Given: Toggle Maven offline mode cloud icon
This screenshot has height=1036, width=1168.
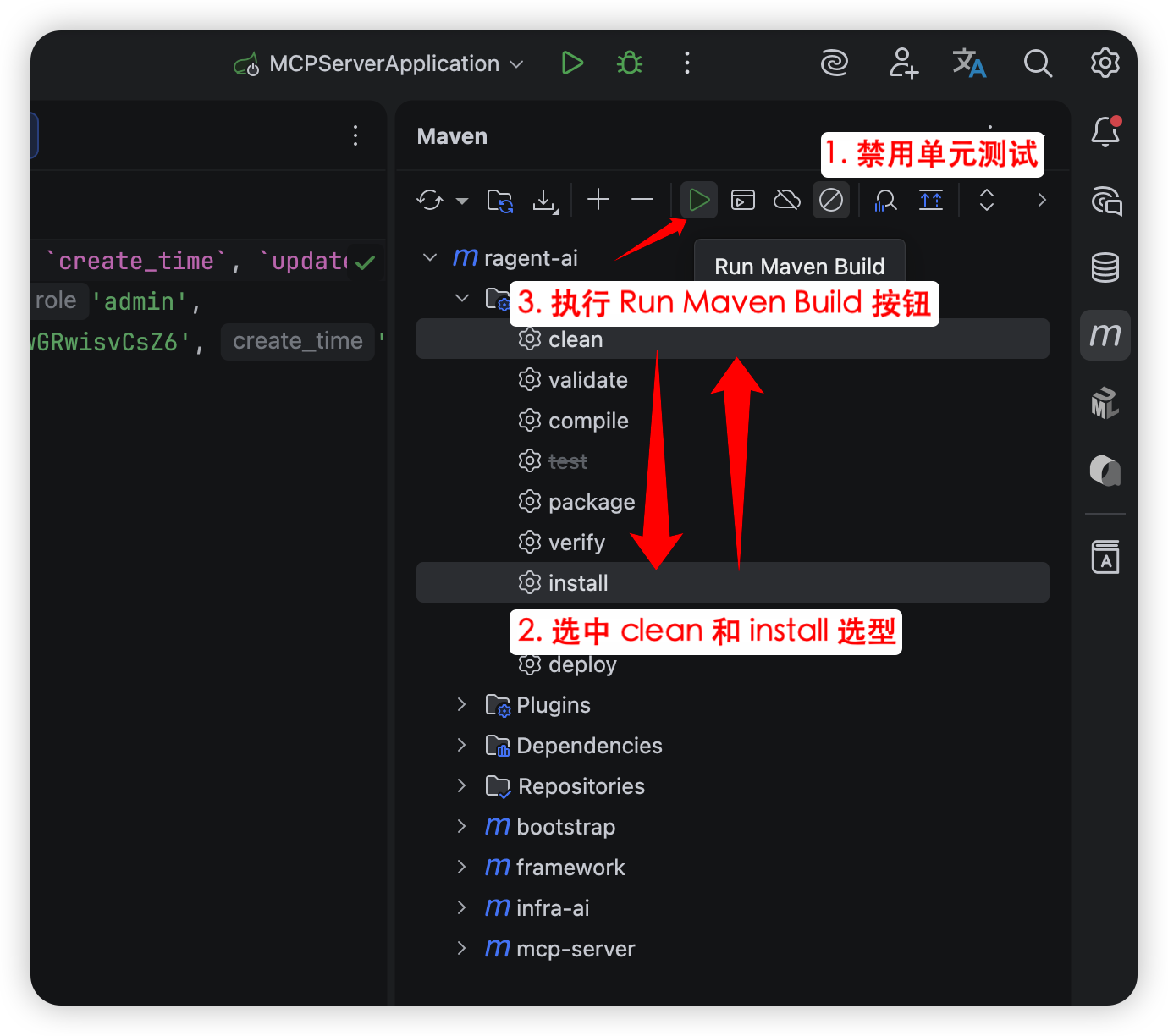Looking at the screenshot, I should tap(786, 201).
